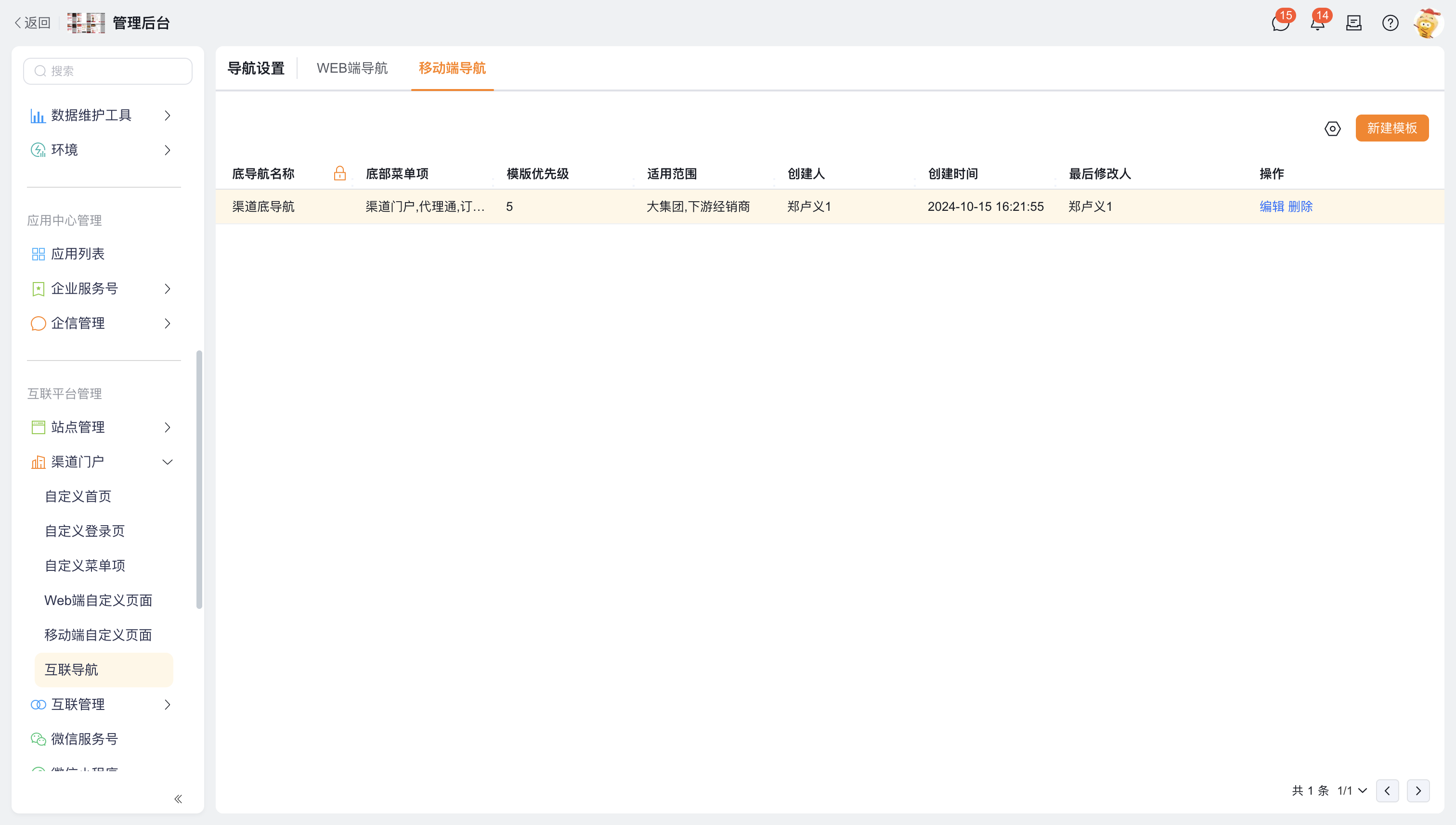Click the 站点管理 window icon
The image size is (1456, 825).
tap(38, 427)
